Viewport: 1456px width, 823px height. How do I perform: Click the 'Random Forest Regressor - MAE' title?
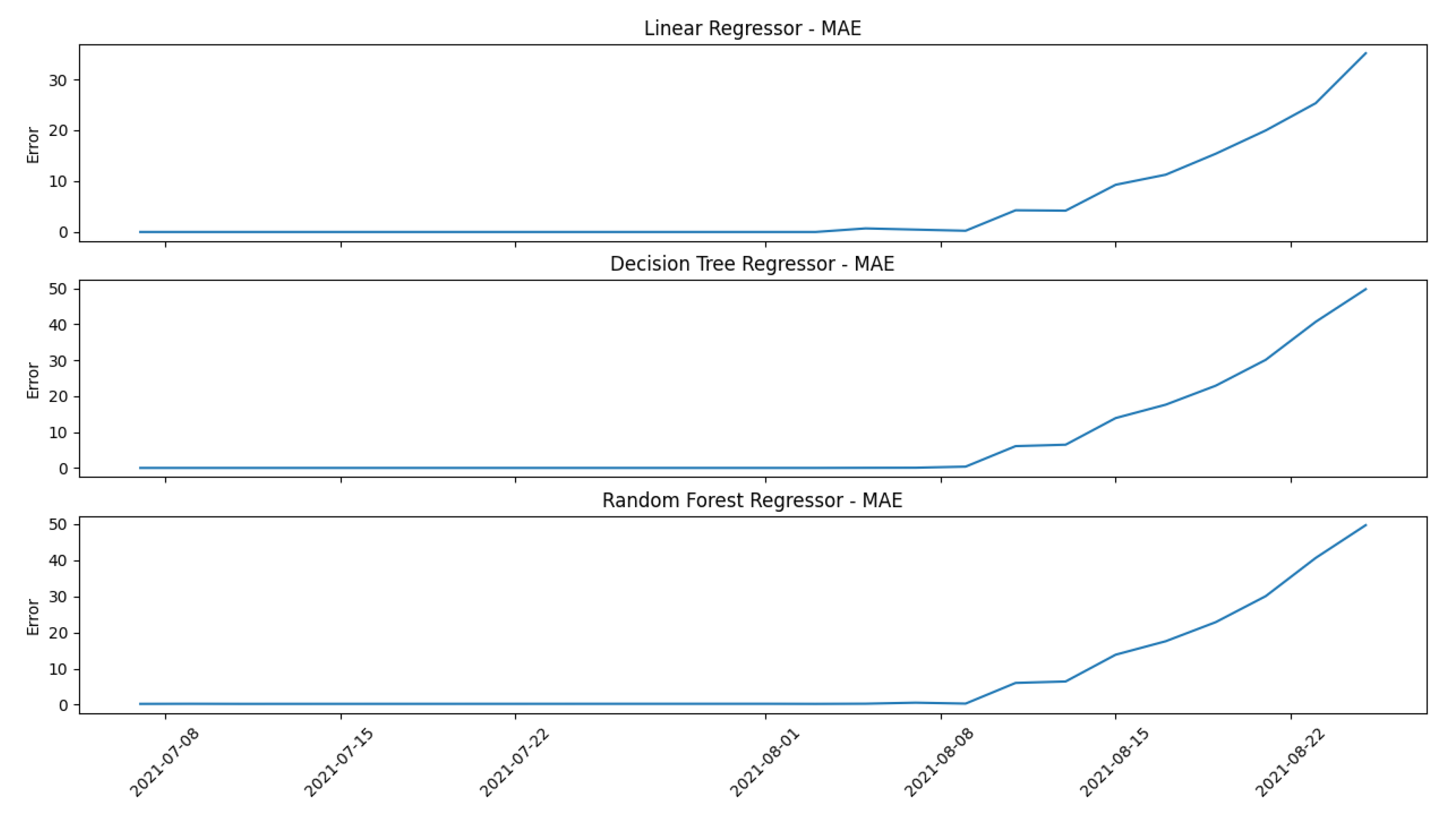pyautogui.click(x=752, y=500)
